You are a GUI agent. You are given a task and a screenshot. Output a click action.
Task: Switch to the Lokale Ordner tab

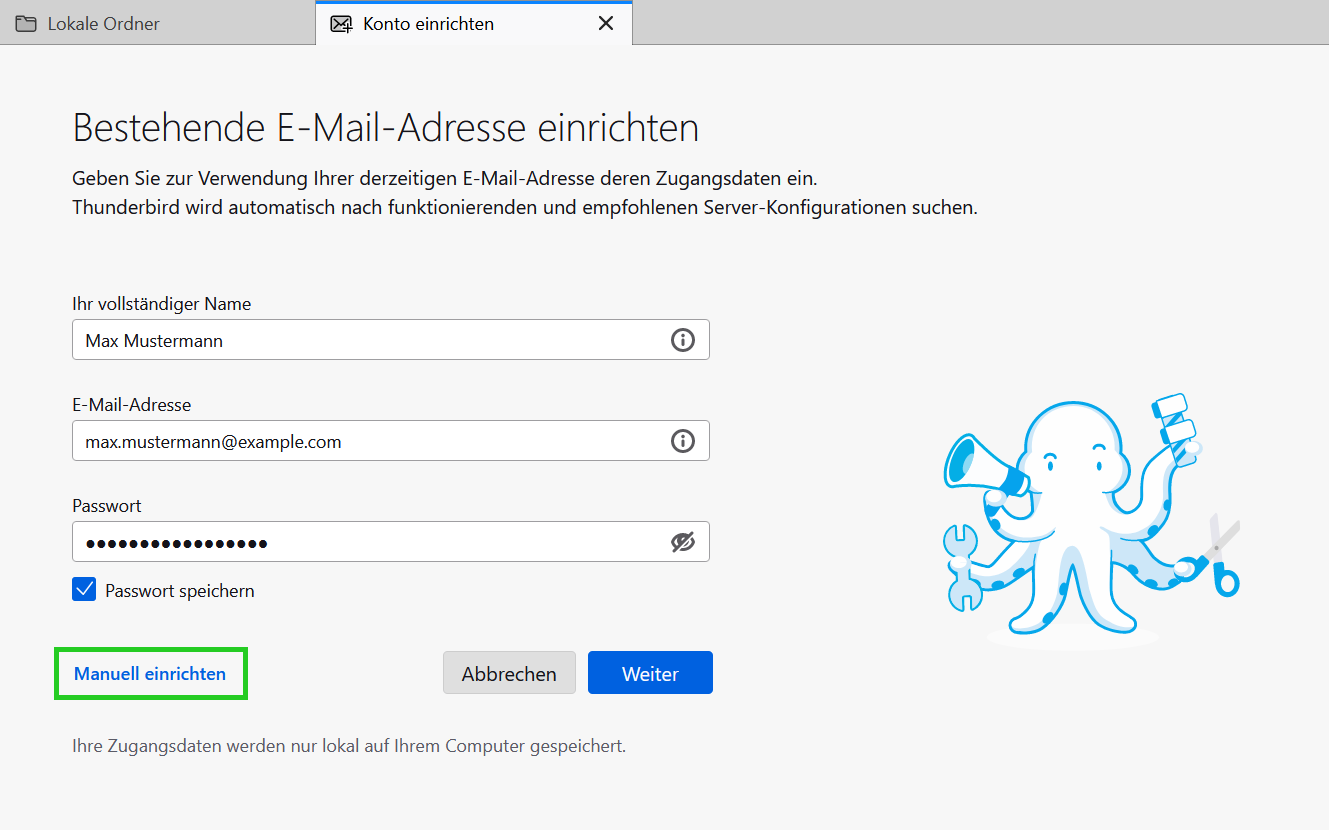104,23
